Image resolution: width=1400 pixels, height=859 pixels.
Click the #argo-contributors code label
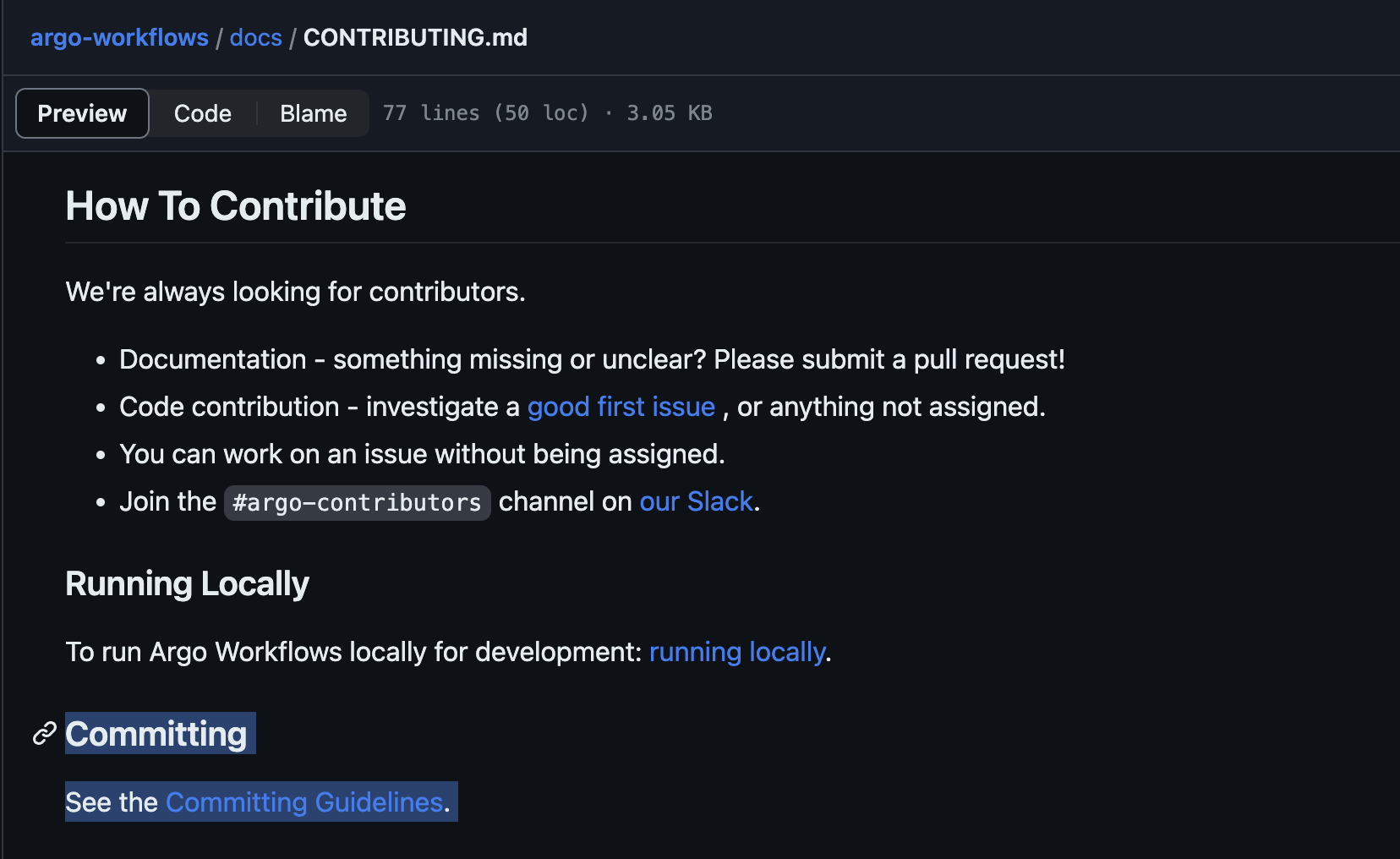coord(357,503)
